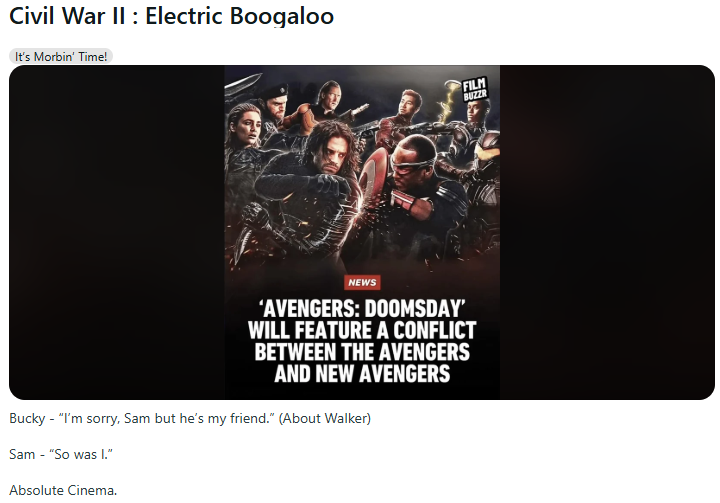Viewport: 720px width, 503px height.
Task: Open the post title Civil War II
Action: point(171,16)
